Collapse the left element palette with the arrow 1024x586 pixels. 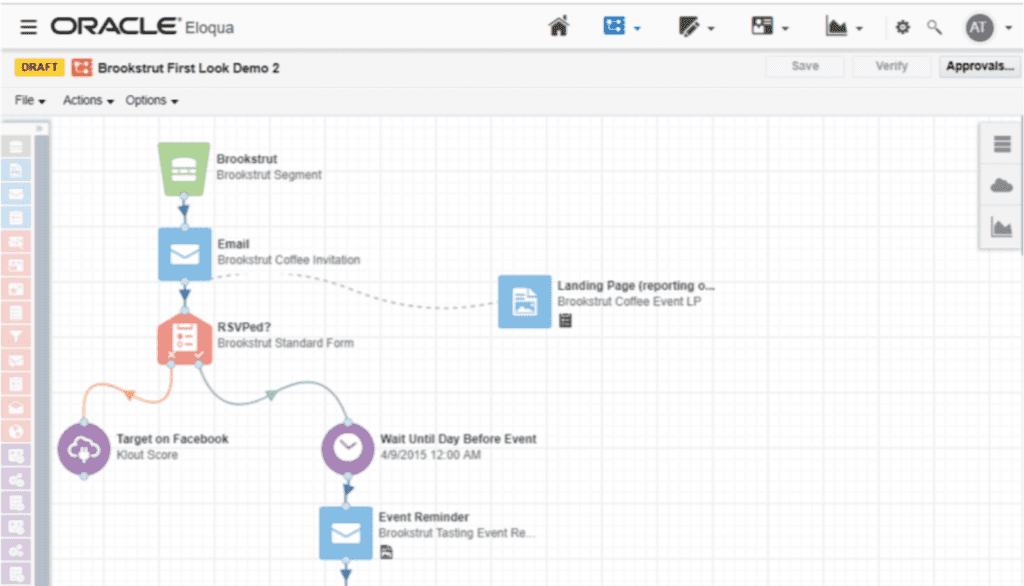tap(40, 128)
